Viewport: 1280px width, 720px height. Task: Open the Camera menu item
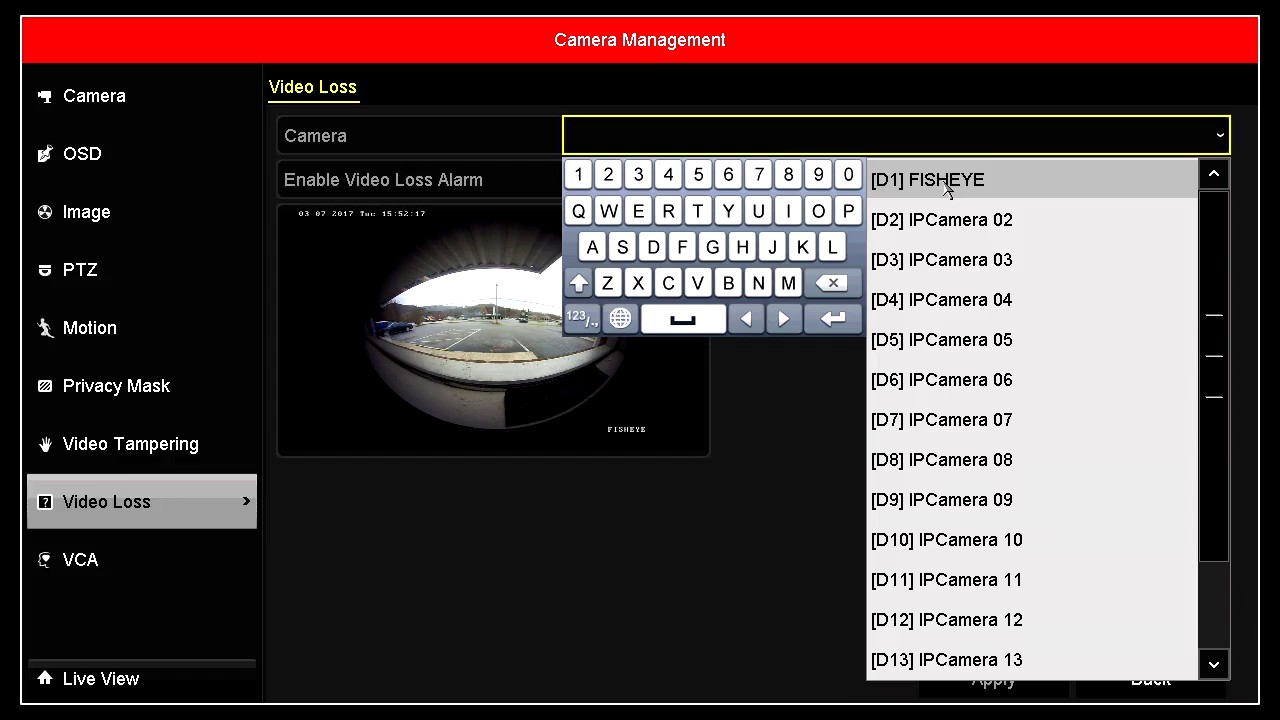[x=94, y=96]
